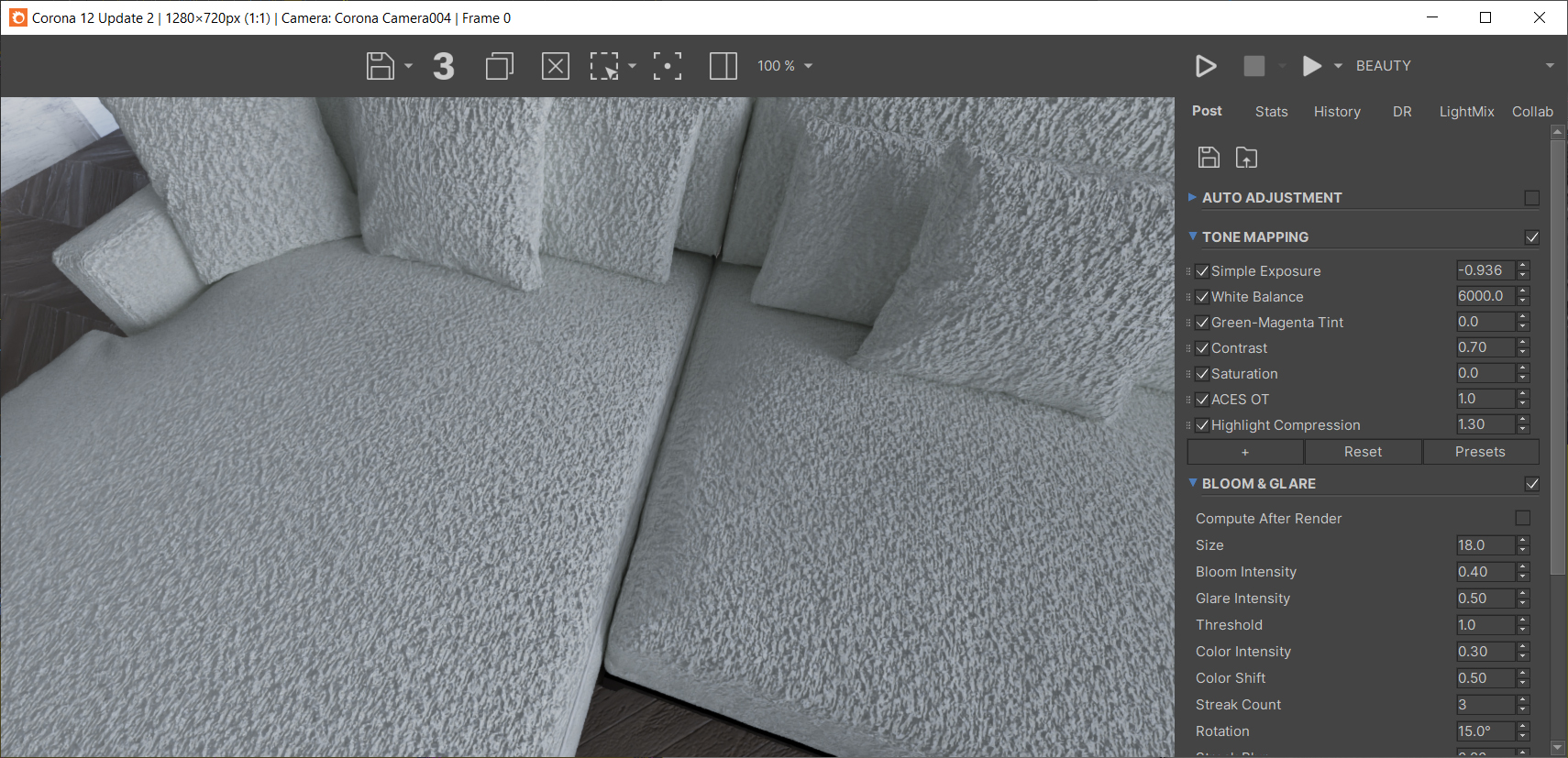Click the Glare Intensity value field

tap(1485, 599)
